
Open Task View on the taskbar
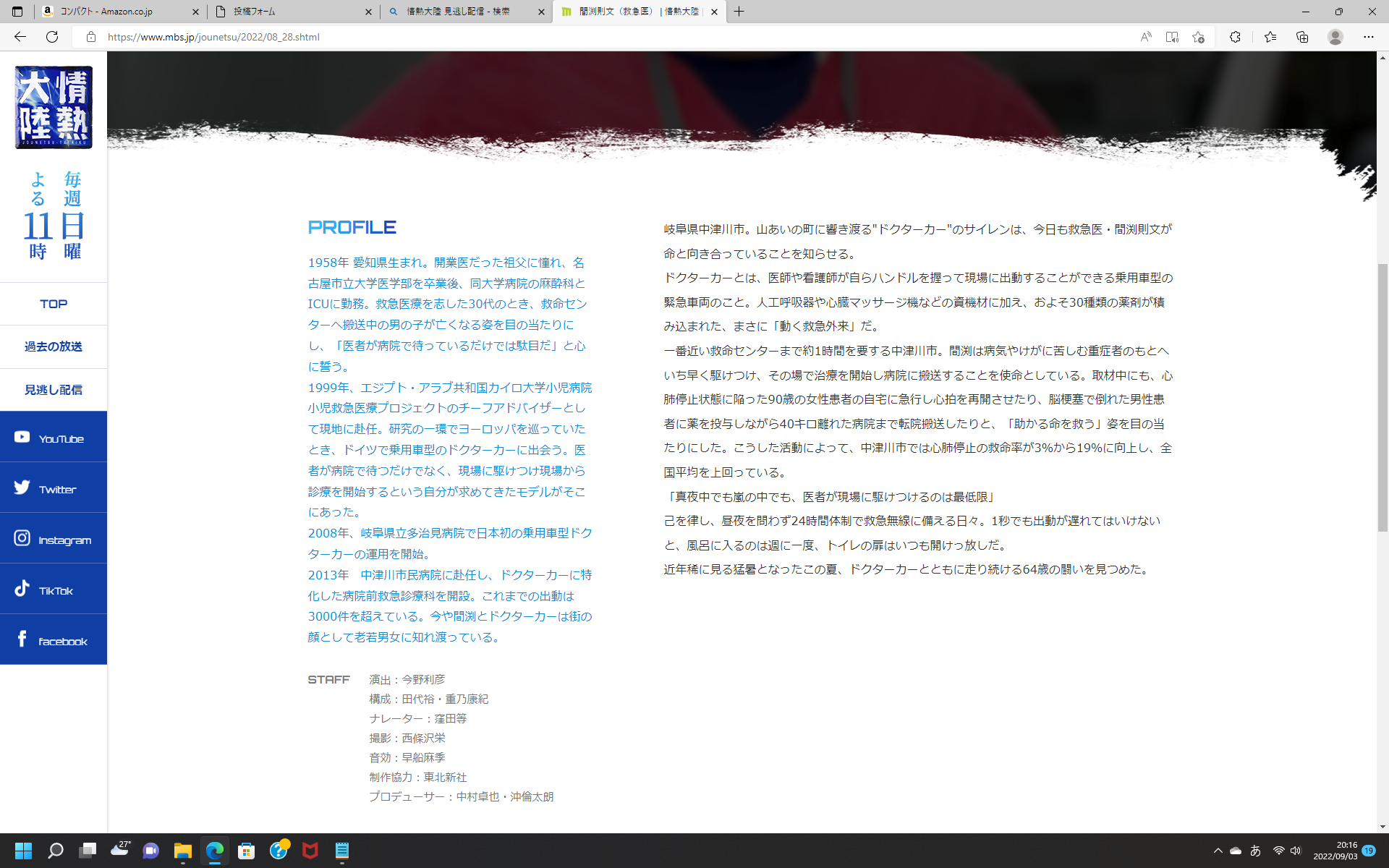tap(88, 851)
